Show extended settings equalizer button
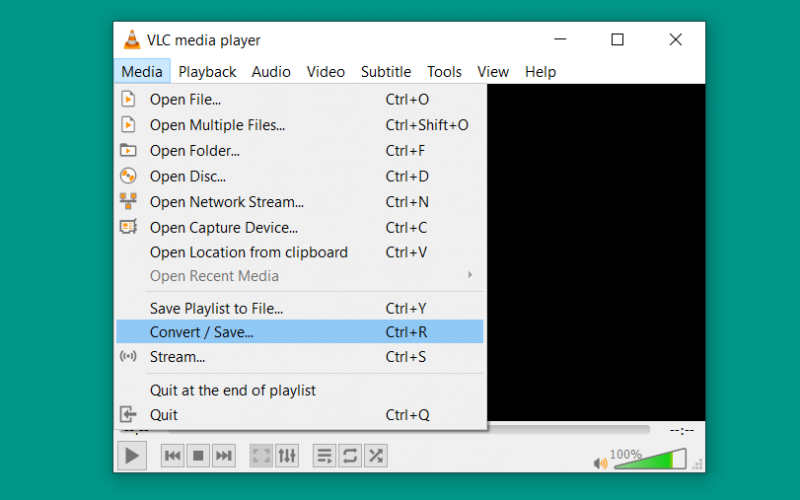Image resolution: width=800 pixels, height=500 pixels. click(x=287, y=456)
